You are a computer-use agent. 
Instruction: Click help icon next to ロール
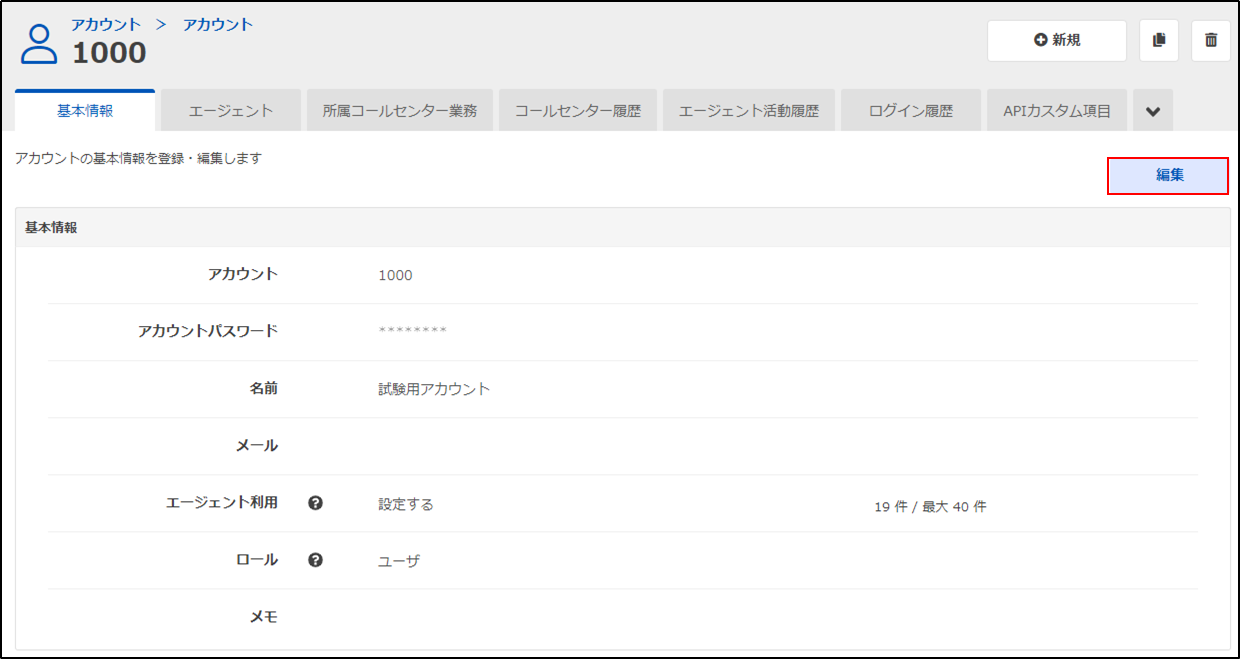pyautogui.click(x=315, y=560)
